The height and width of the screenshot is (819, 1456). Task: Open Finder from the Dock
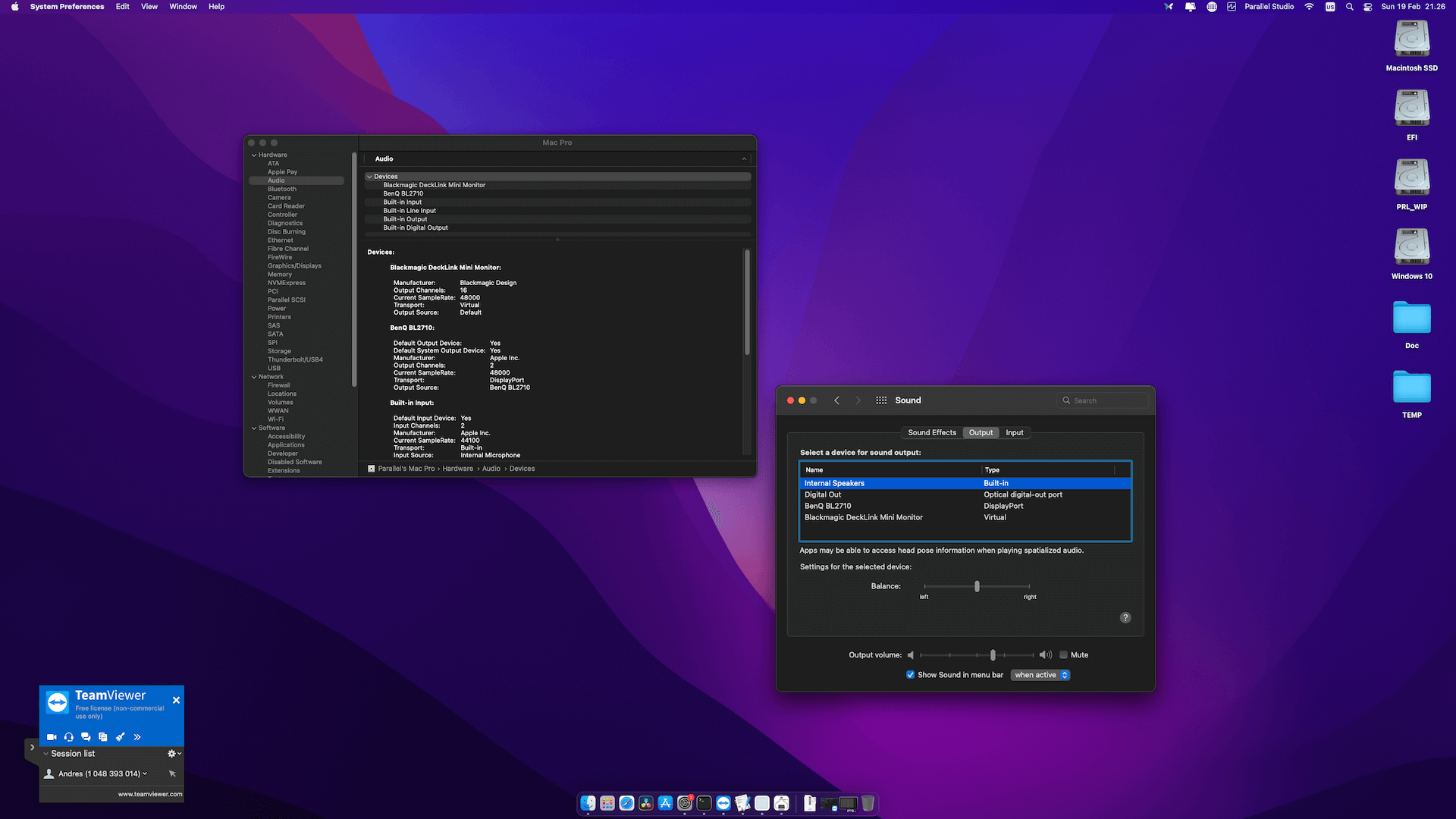(x=588, y=803)
